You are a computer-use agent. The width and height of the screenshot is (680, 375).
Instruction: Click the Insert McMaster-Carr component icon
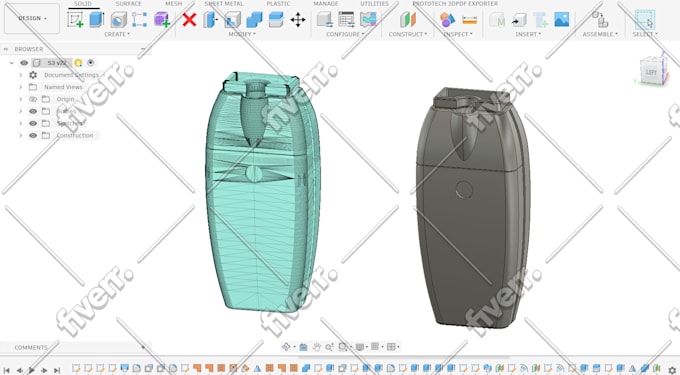[497, 20]
